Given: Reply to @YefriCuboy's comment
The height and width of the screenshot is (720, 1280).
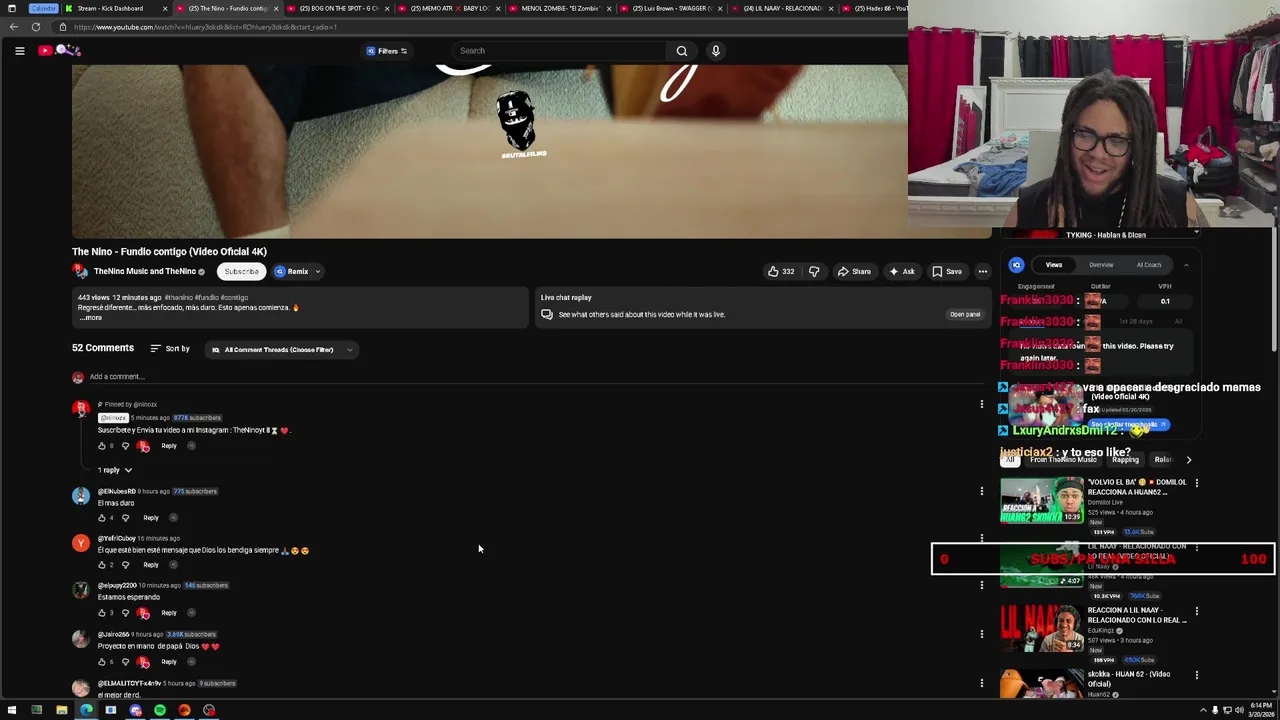Looking at the screenshot, I should click(x=150, y=565).
